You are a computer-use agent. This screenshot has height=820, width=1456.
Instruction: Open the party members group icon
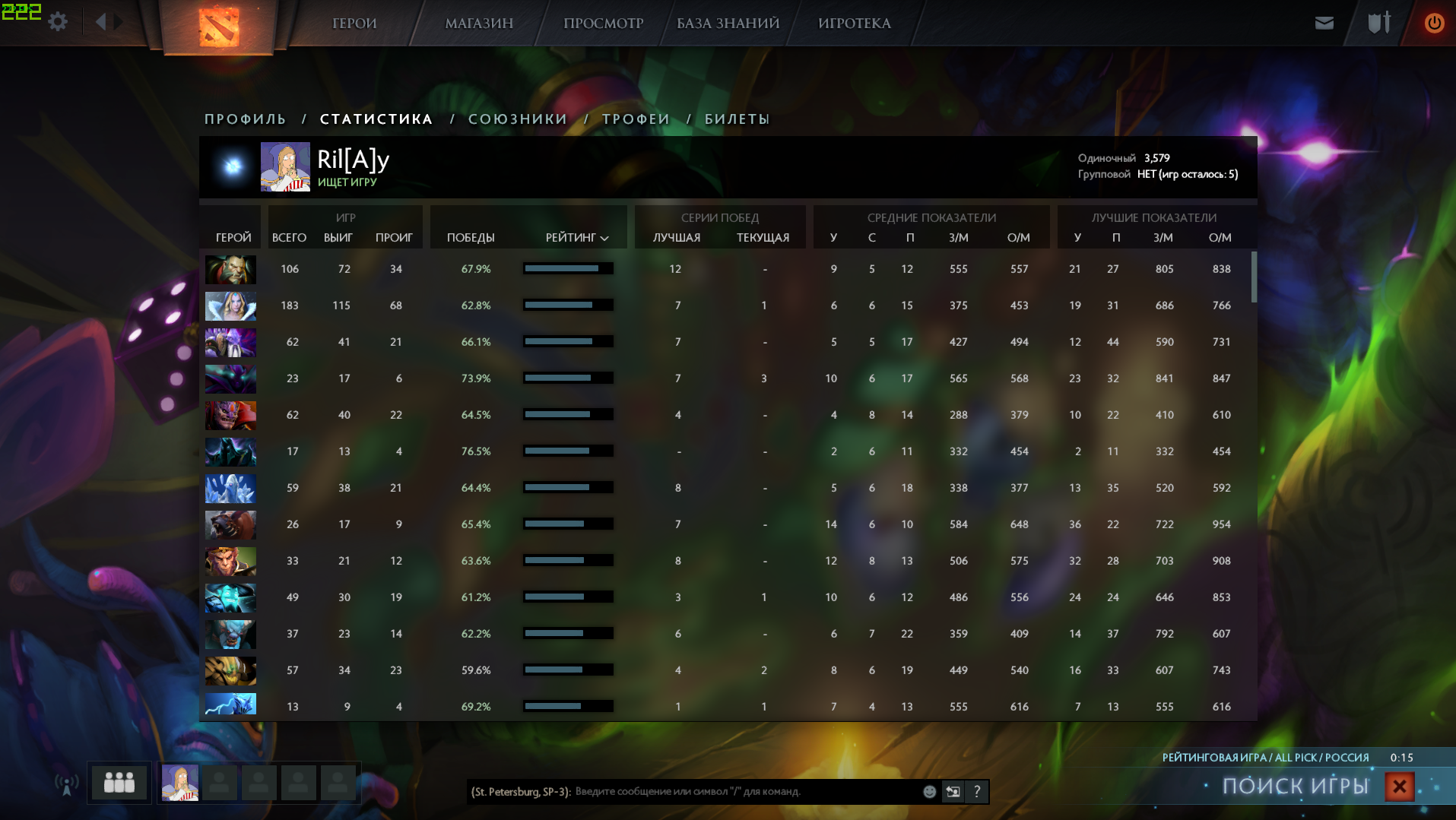pyautogui.click(x=119, y=782)
